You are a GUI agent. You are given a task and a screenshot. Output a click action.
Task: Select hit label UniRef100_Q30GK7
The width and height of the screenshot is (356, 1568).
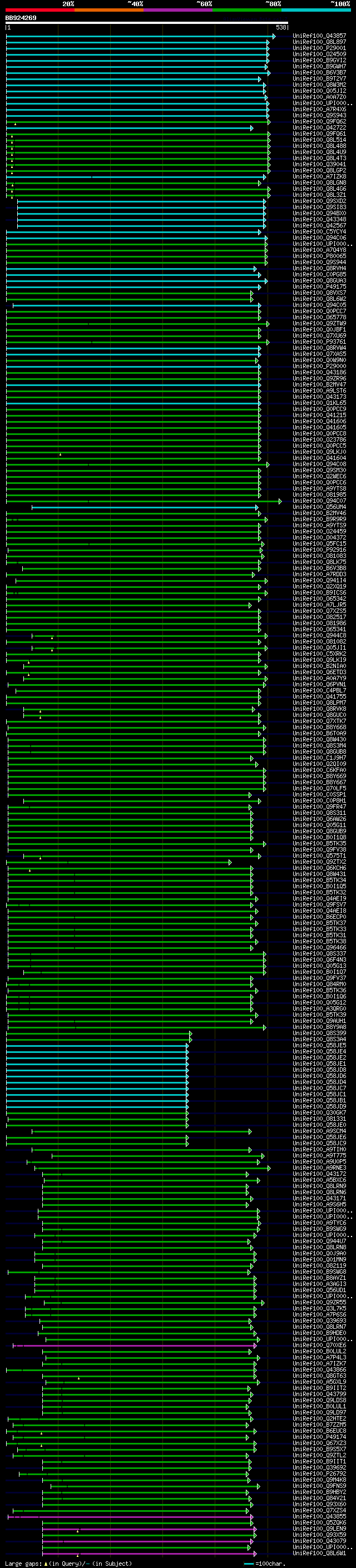click(x=319, y=1112)
